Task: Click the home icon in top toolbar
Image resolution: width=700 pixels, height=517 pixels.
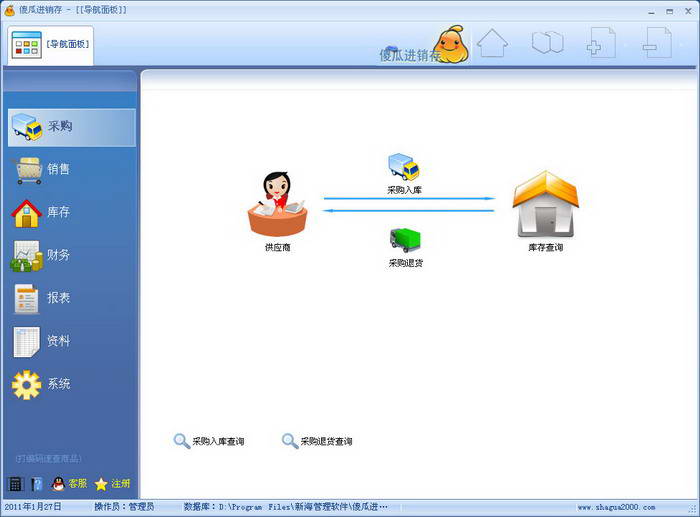Action: 492,43
